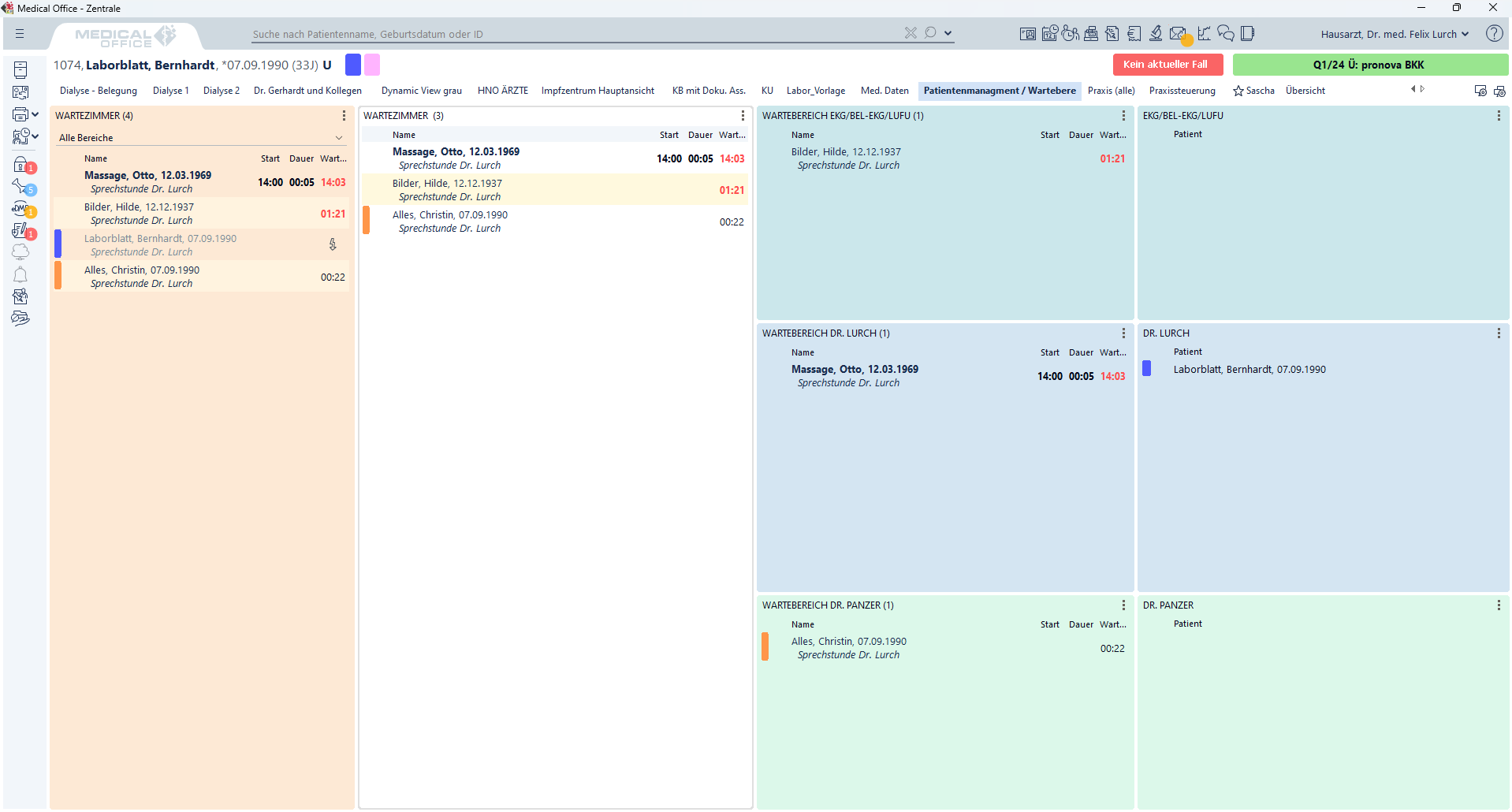Screen dimensions: 1512x812
Task: Click the euro receipt billing icon
Action: (1134, 33)
